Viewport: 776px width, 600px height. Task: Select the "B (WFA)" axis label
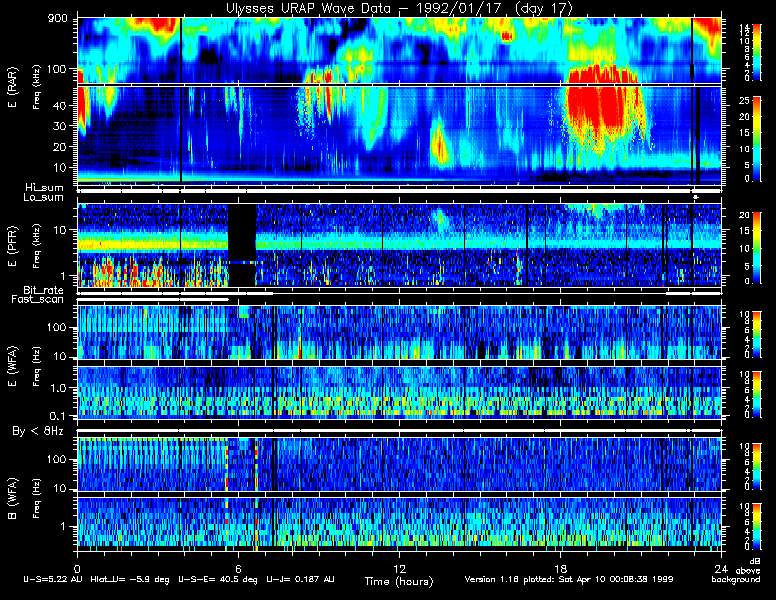tap(12, 499)
